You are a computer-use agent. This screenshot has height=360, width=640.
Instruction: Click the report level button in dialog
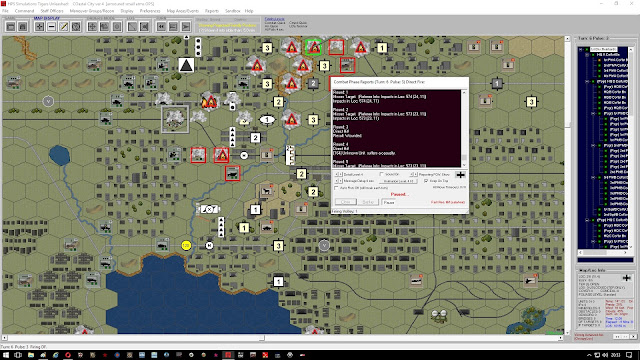click(x=398, y=181)
